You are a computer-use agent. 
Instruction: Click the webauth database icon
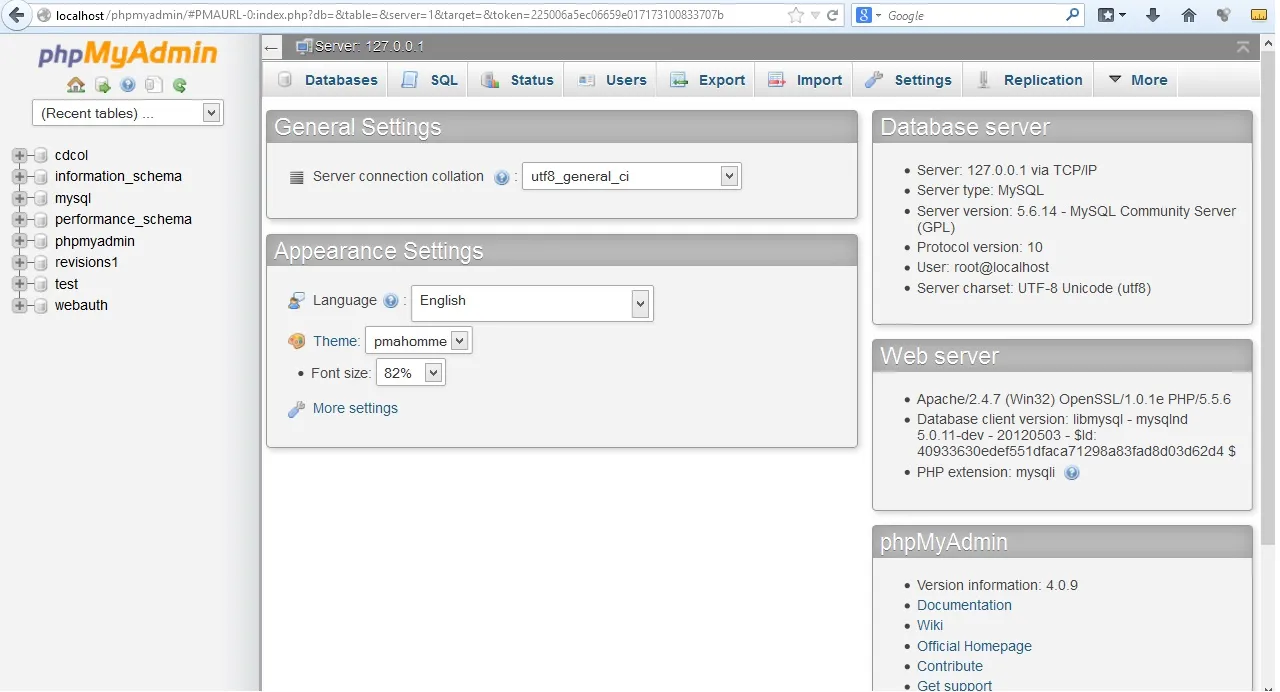tap(41, 306)
